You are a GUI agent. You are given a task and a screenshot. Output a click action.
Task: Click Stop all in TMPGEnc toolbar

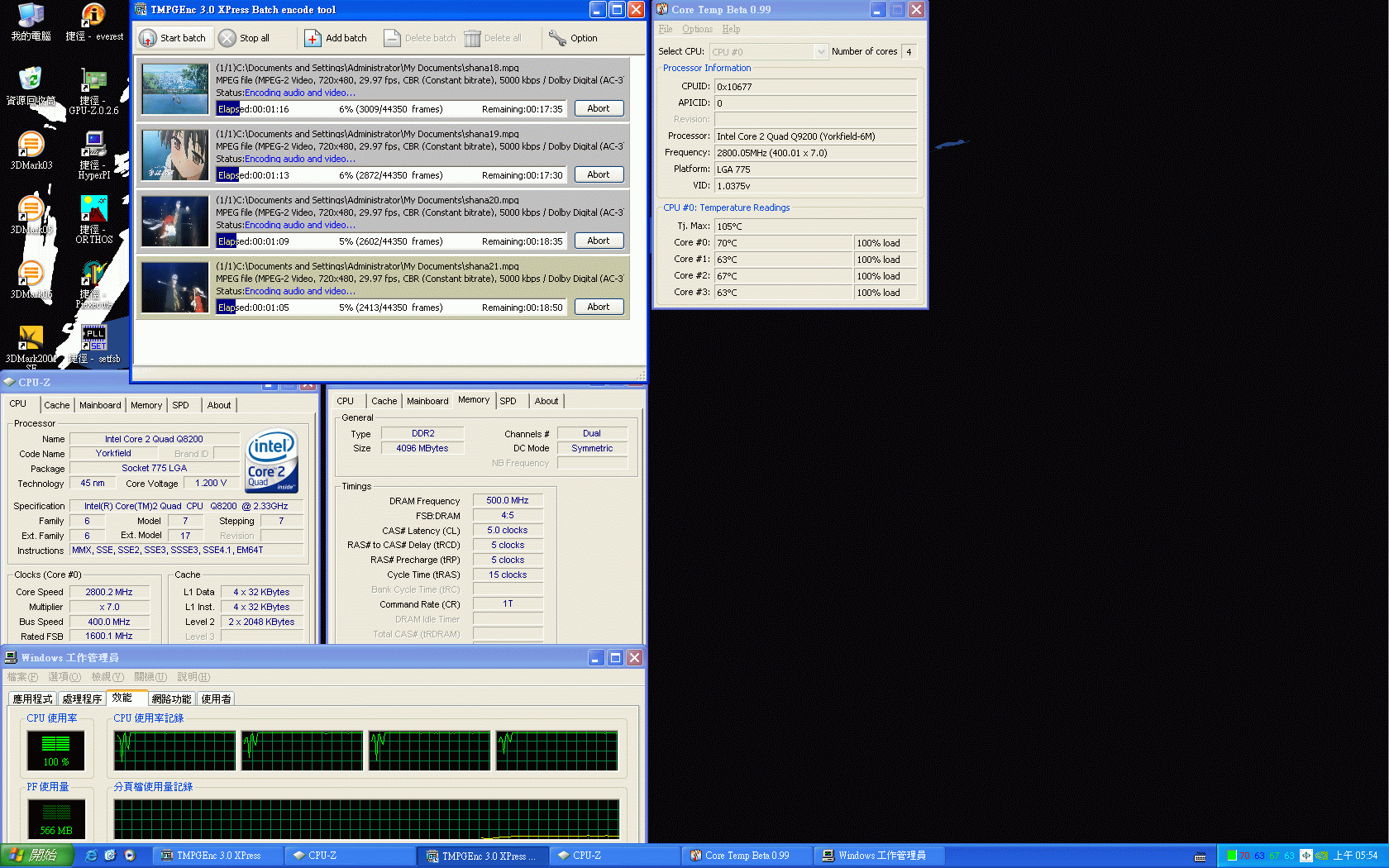[244, 38]
